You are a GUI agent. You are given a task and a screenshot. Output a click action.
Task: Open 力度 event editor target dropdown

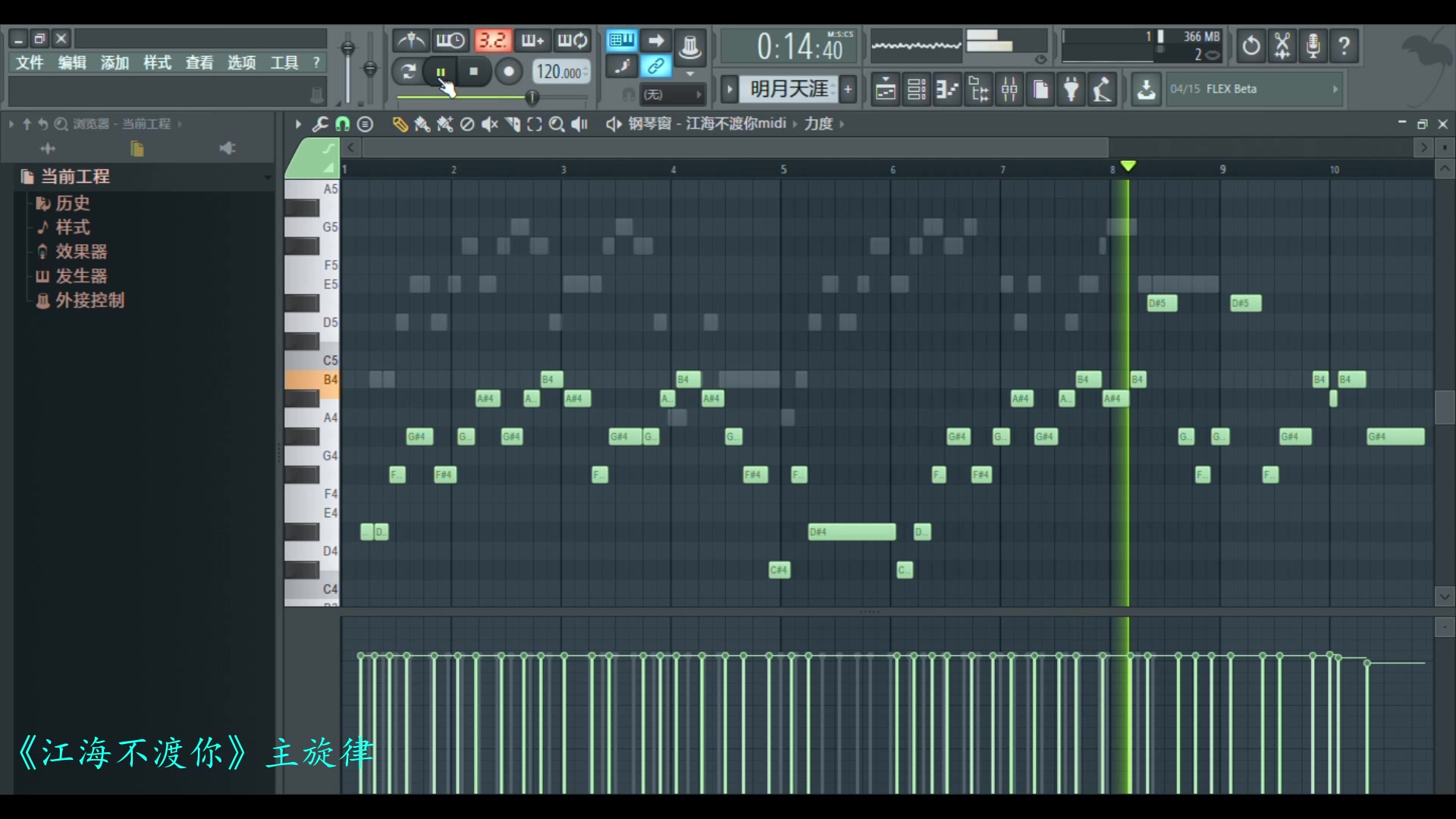(x=818, y=124)
